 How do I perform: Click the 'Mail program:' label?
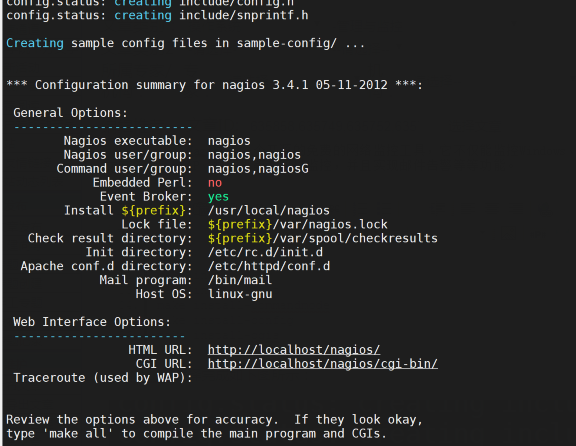tap(146, 280)
